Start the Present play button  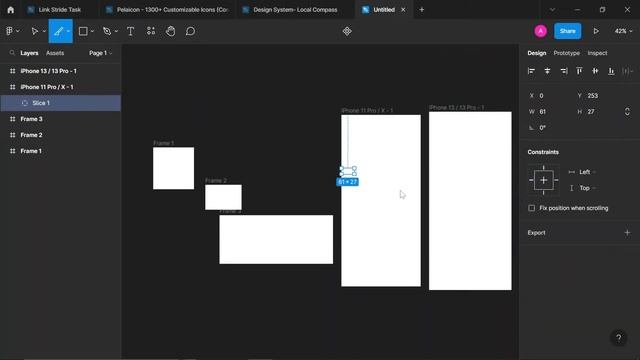tap(596, 31)
